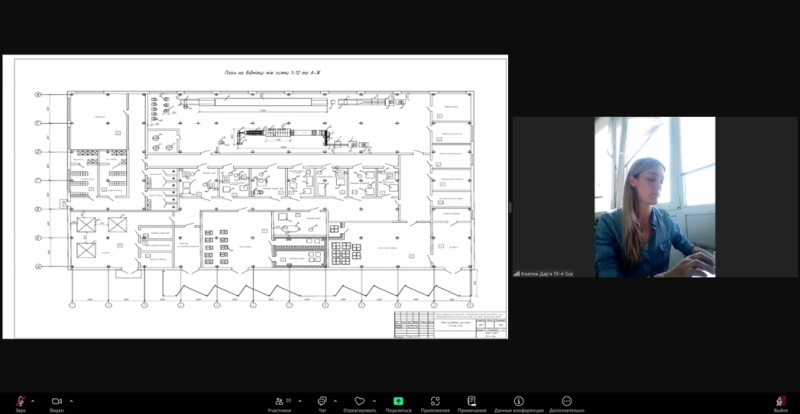Image resolution: width=800 pixels, height=414 pixels.
Task: Unmute the microphone (Звук)
Action: pyautogui.click(x=20, y=403)
